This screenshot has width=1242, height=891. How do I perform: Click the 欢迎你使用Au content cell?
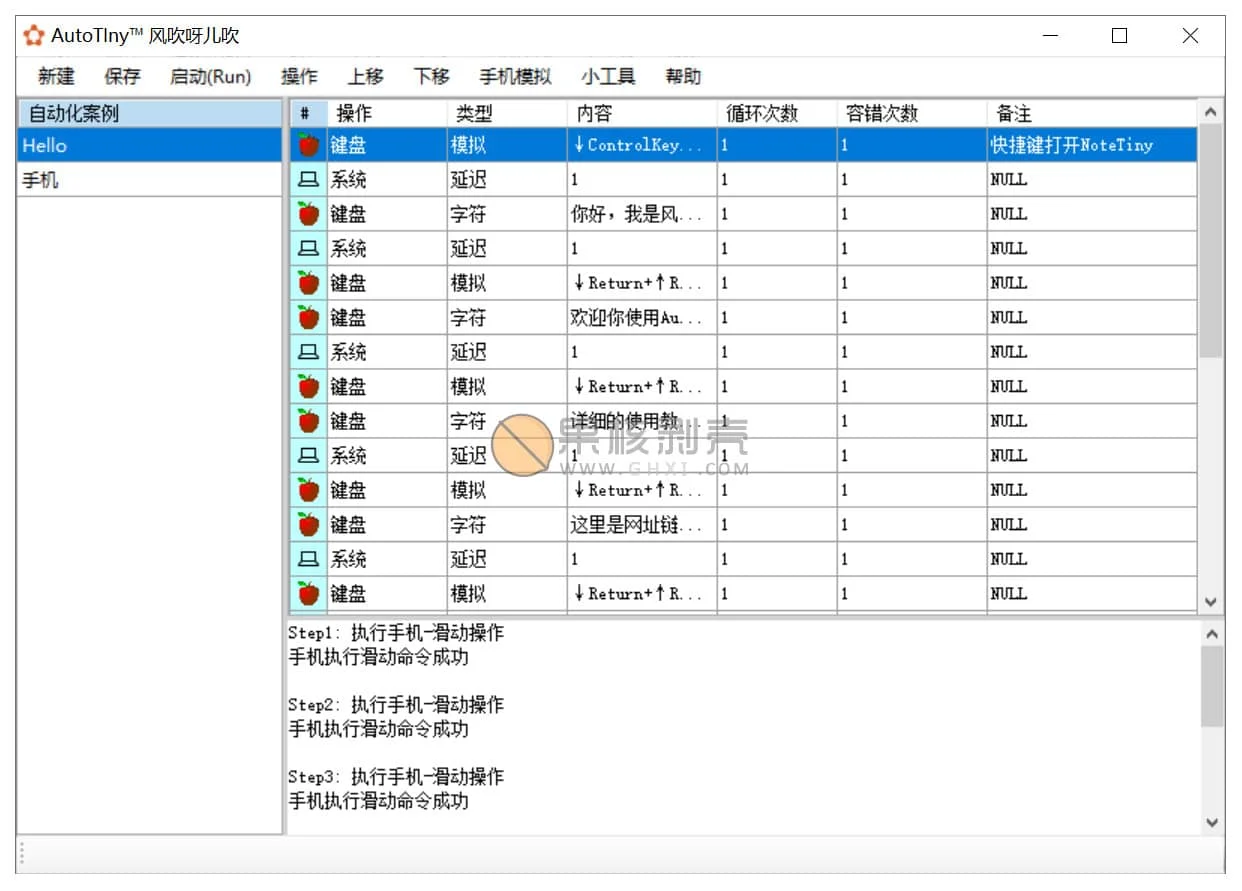(x=642, y=318)
